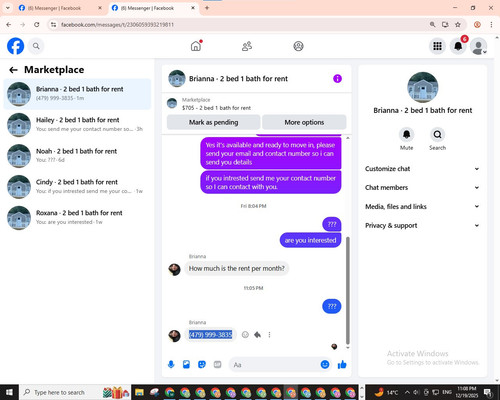Click the chat scrollbar thumb

[x=348, y=290]
